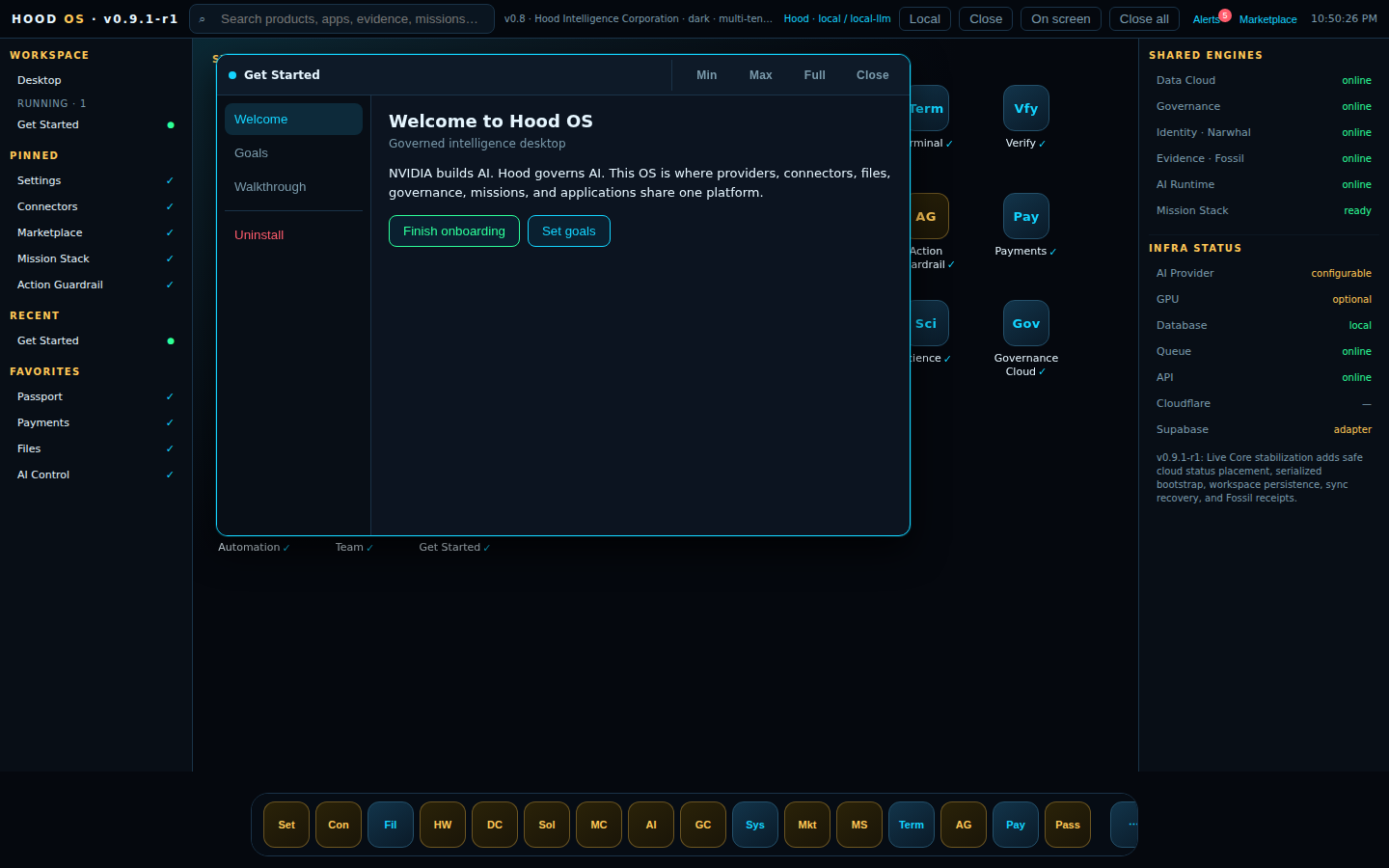Click the Set goals button
The width and height of the screenshot is (1389, 868).
(x=569, y=231)
